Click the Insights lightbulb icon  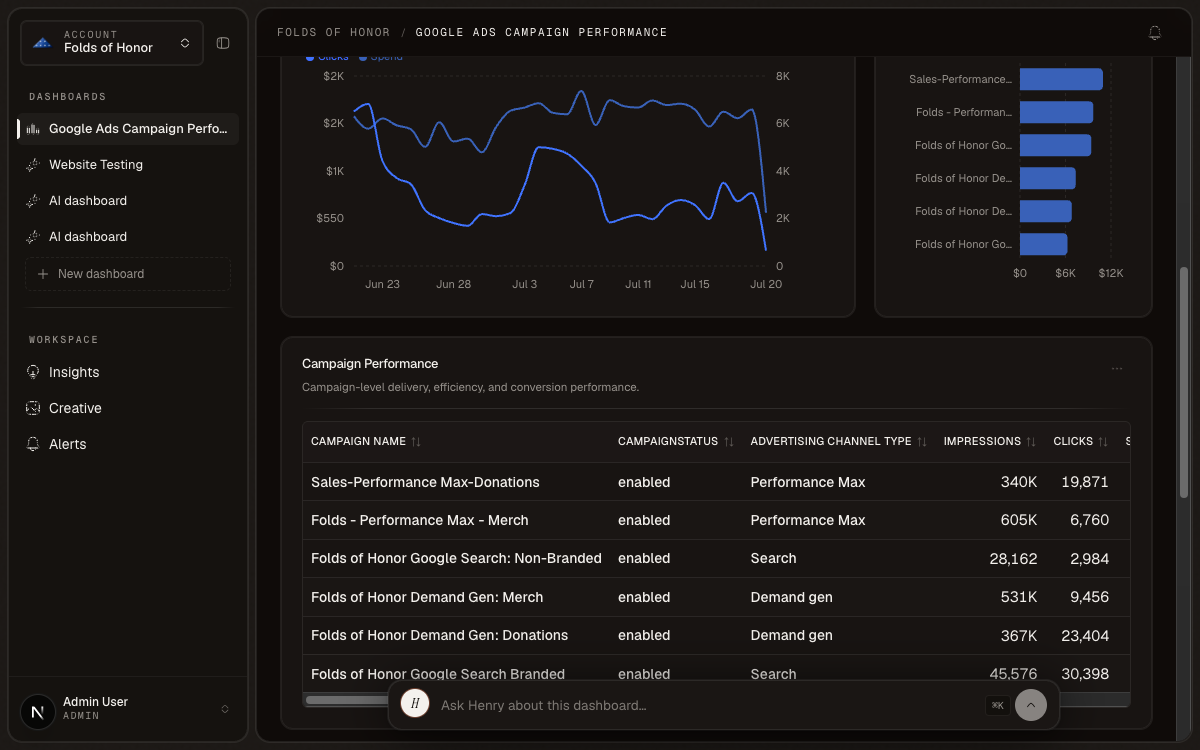pos(33,372)
